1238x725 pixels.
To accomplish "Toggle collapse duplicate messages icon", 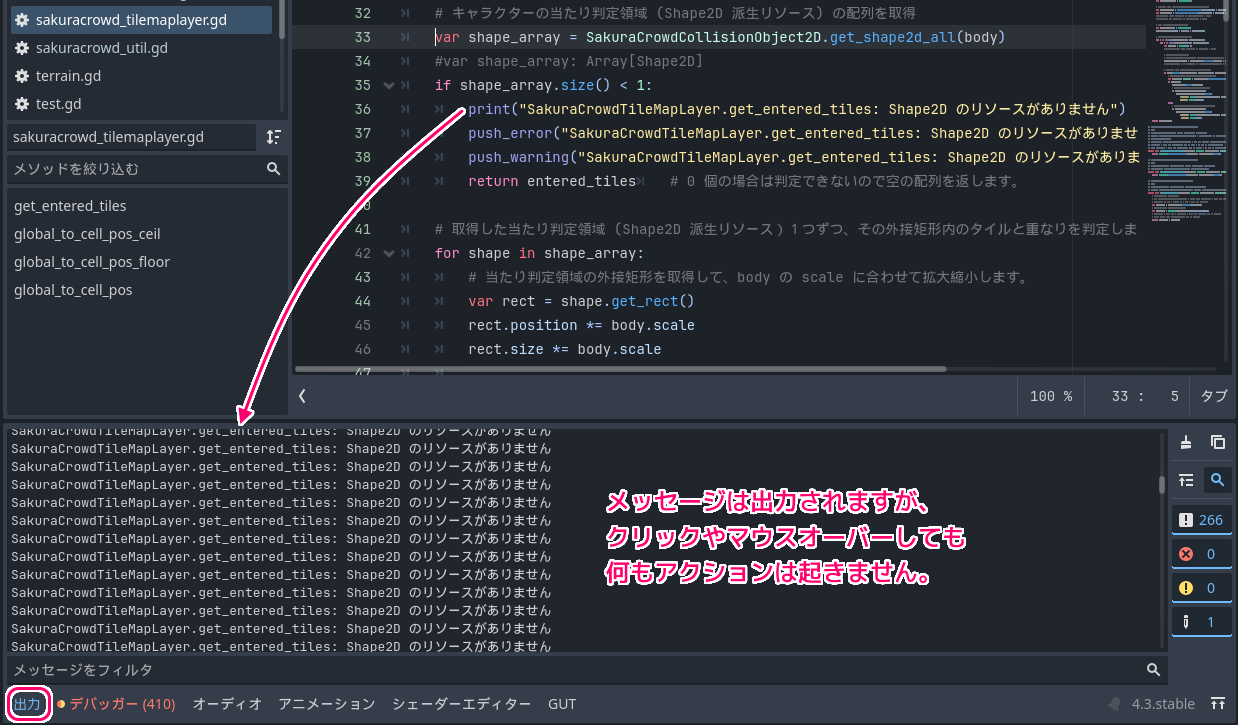I will click(x=1186, y=480).
